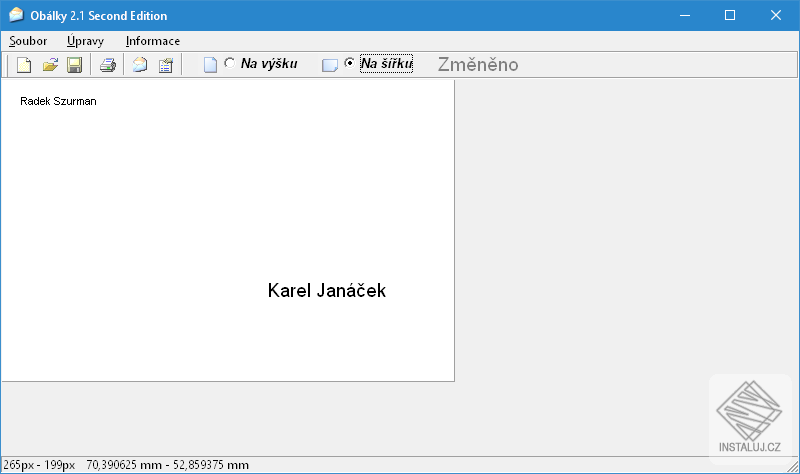Click the envelope icon in toolbar
The image size is (800, 474).
tap(140, 65)
